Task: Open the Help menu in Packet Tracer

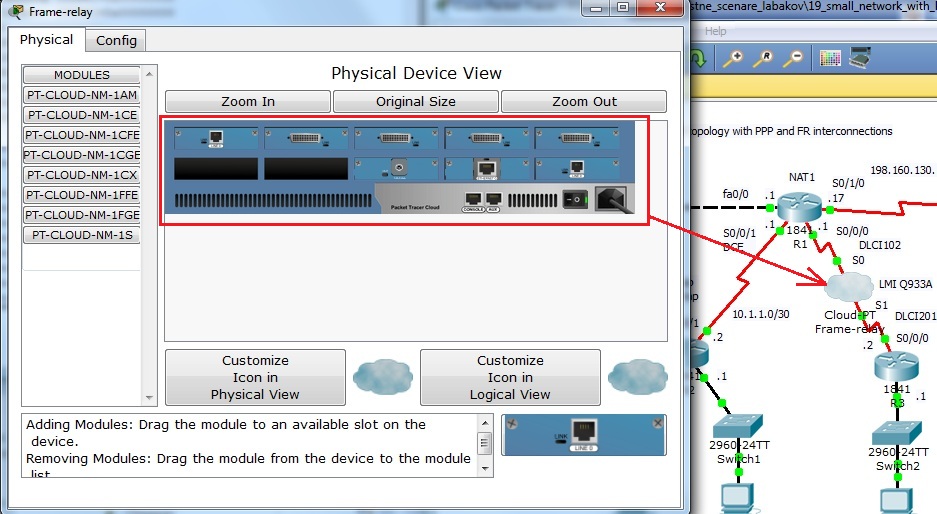Action: 715,31
